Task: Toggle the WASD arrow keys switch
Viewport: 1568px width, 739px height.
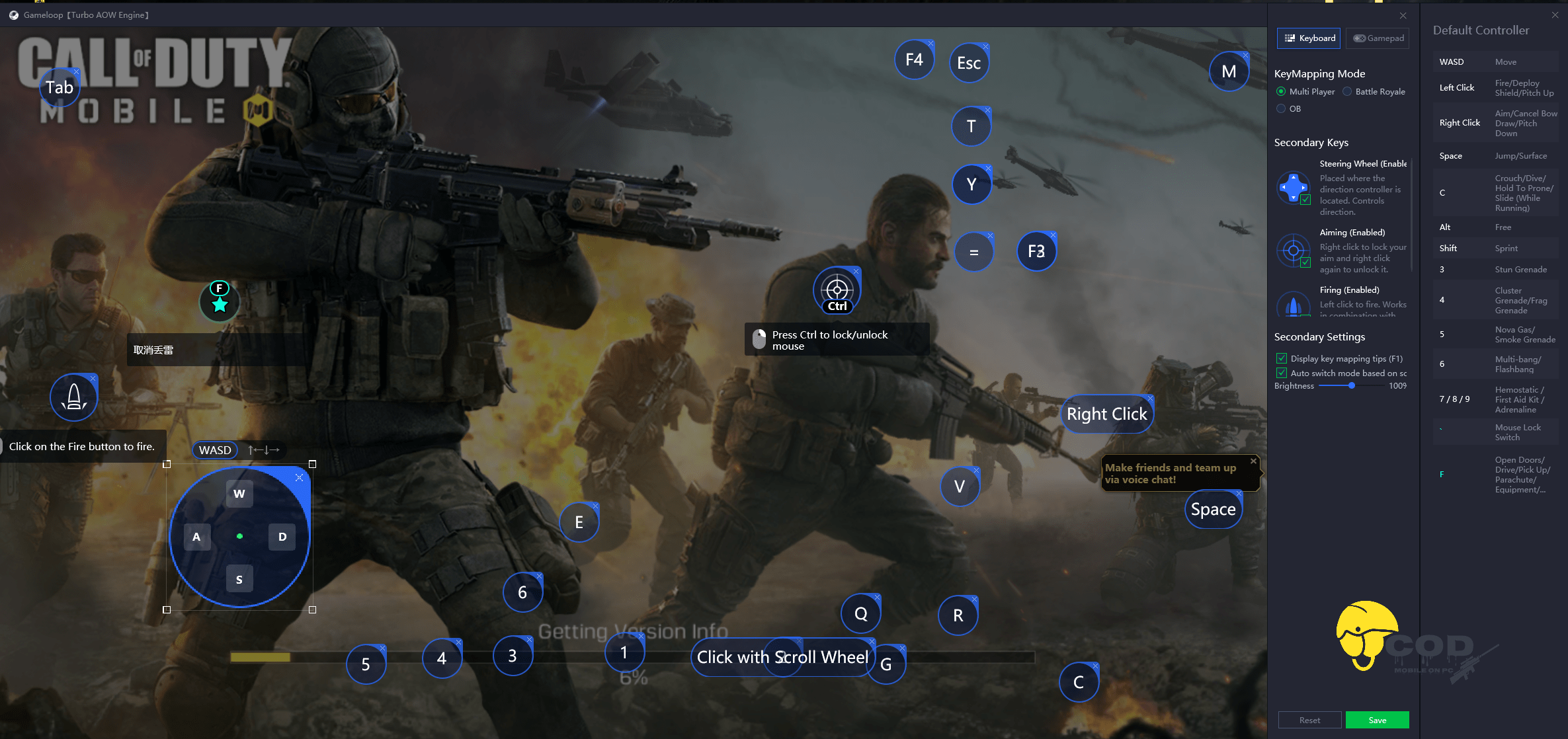Action: (x=263, y=450)
